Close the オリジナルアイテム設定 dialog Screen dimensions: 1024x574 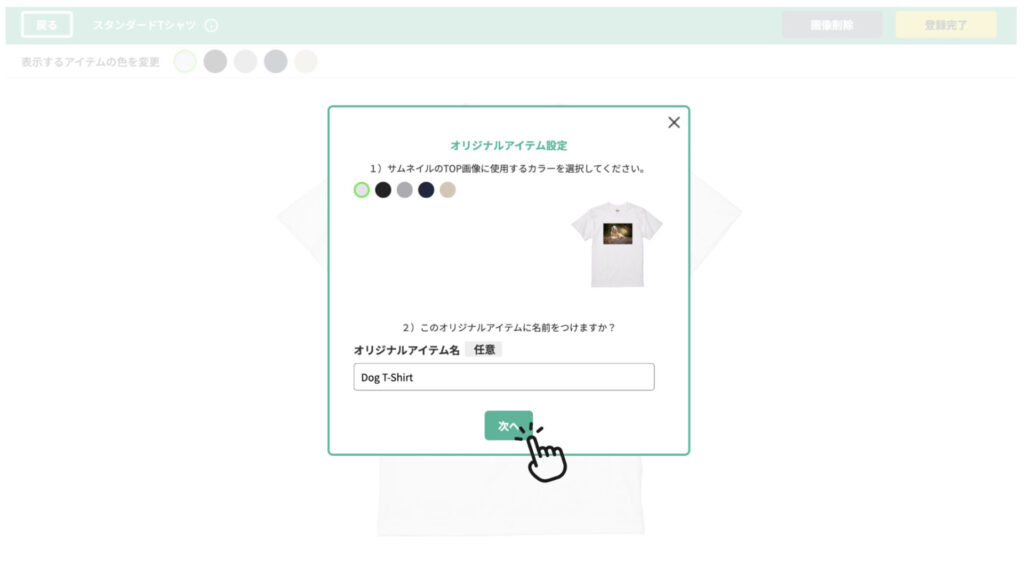pos(674,122)
